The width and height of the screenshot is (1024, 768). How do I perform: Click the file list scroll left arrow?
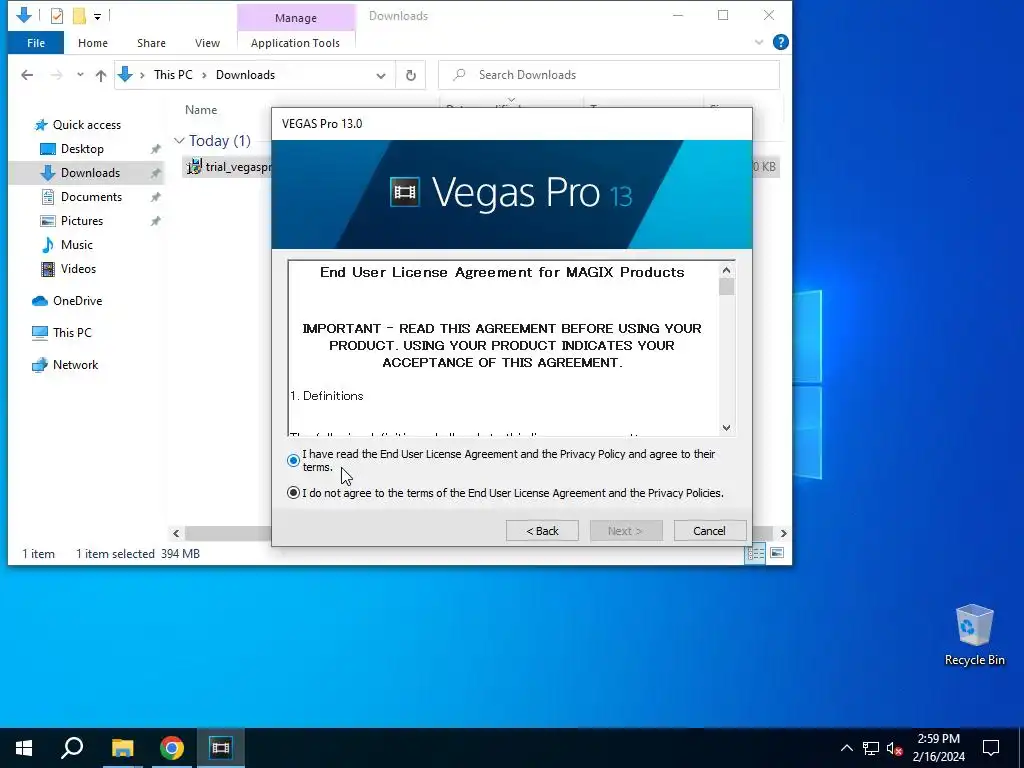pyautogui.click(x=176, y=534)
